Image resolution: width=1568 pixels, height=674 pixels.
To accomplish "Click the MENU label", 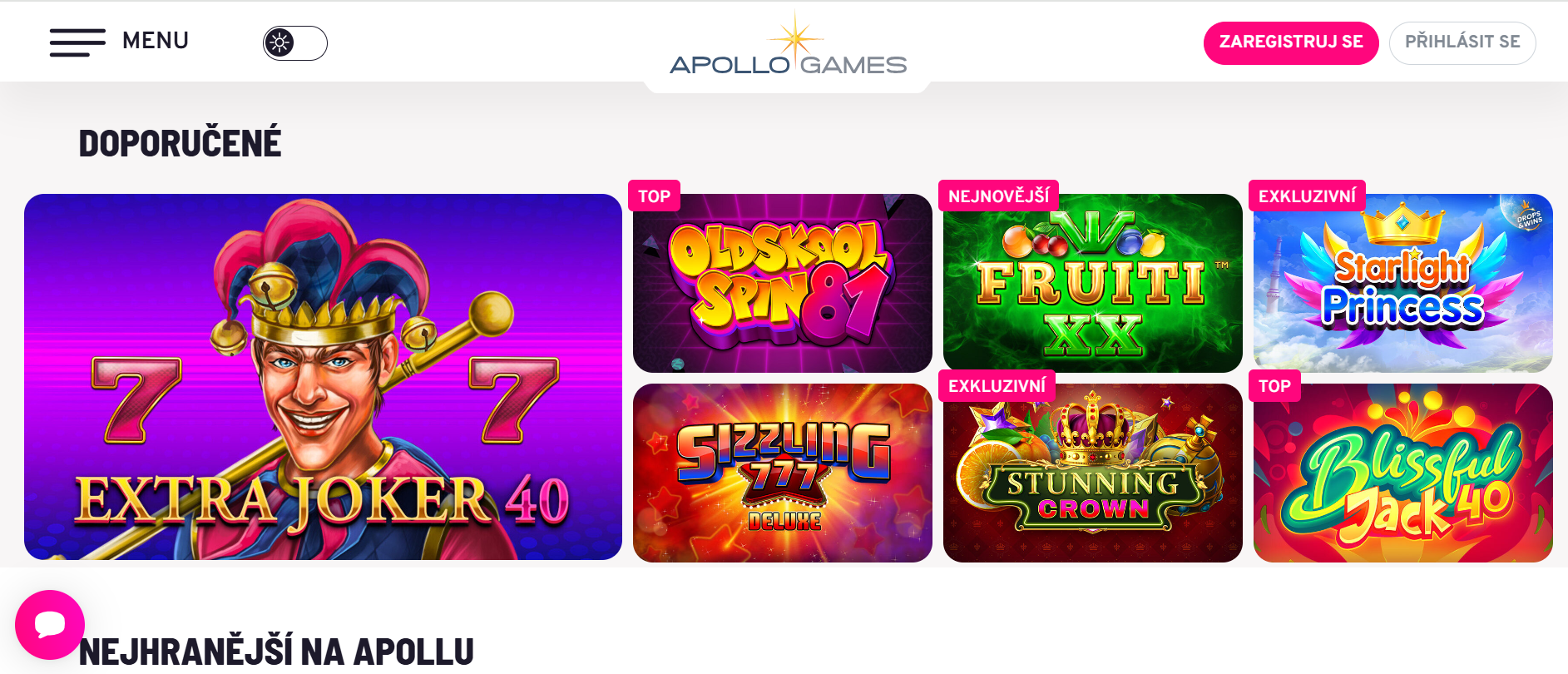I will [x=156, y=41].
